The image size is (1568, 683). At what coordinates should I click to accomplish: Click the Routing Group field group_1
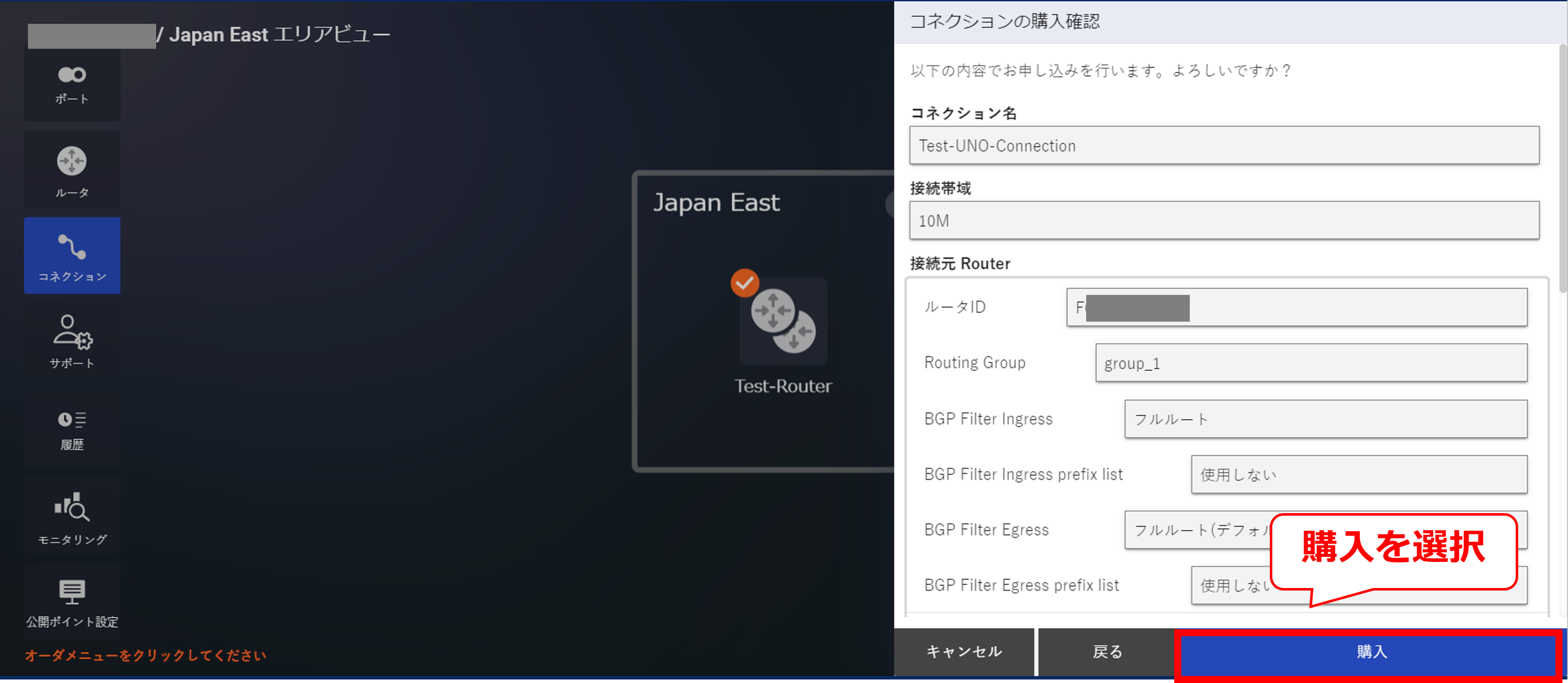pyautogui.click(x=1311, y=363)
